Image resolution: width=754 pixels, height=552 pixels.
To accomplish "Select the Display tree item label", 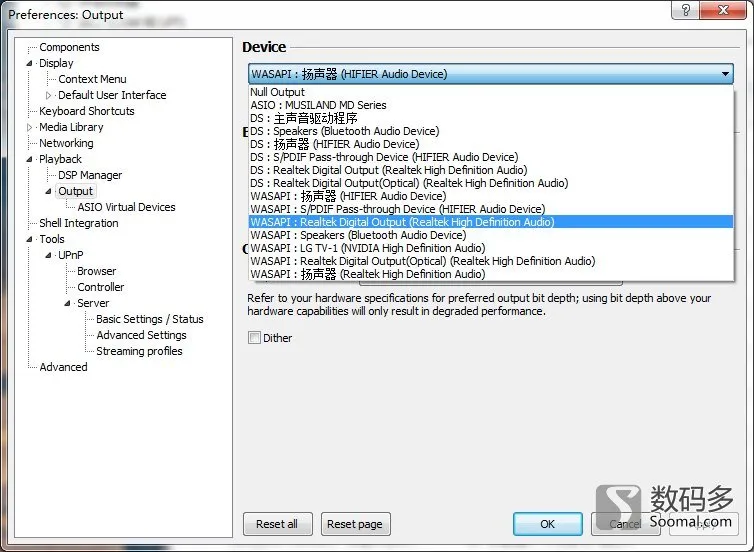I will click(56, 63).
